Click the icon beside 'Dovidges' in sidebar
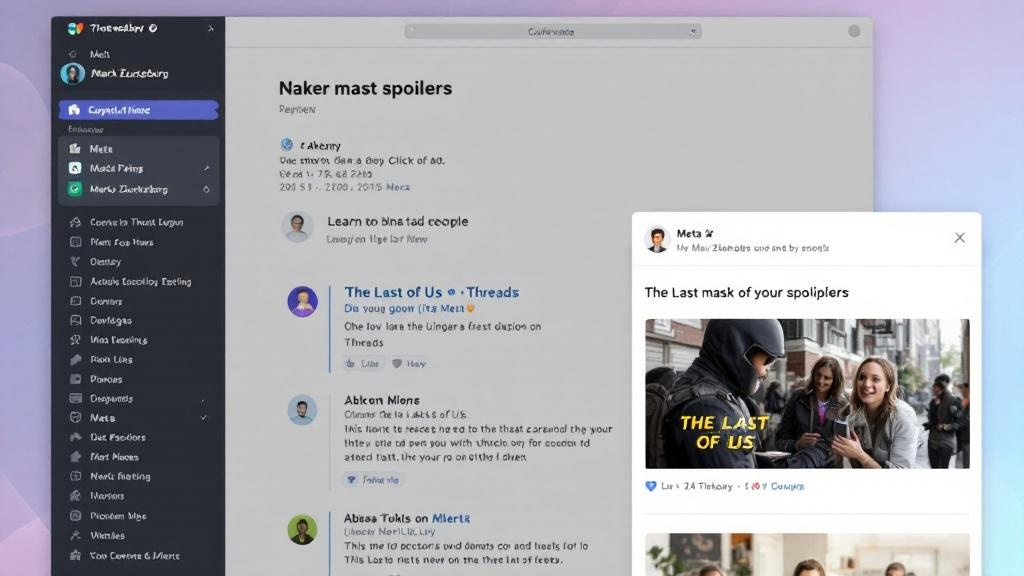The width and height of the screenshot is (1024, 576). [x=75, y=321]
